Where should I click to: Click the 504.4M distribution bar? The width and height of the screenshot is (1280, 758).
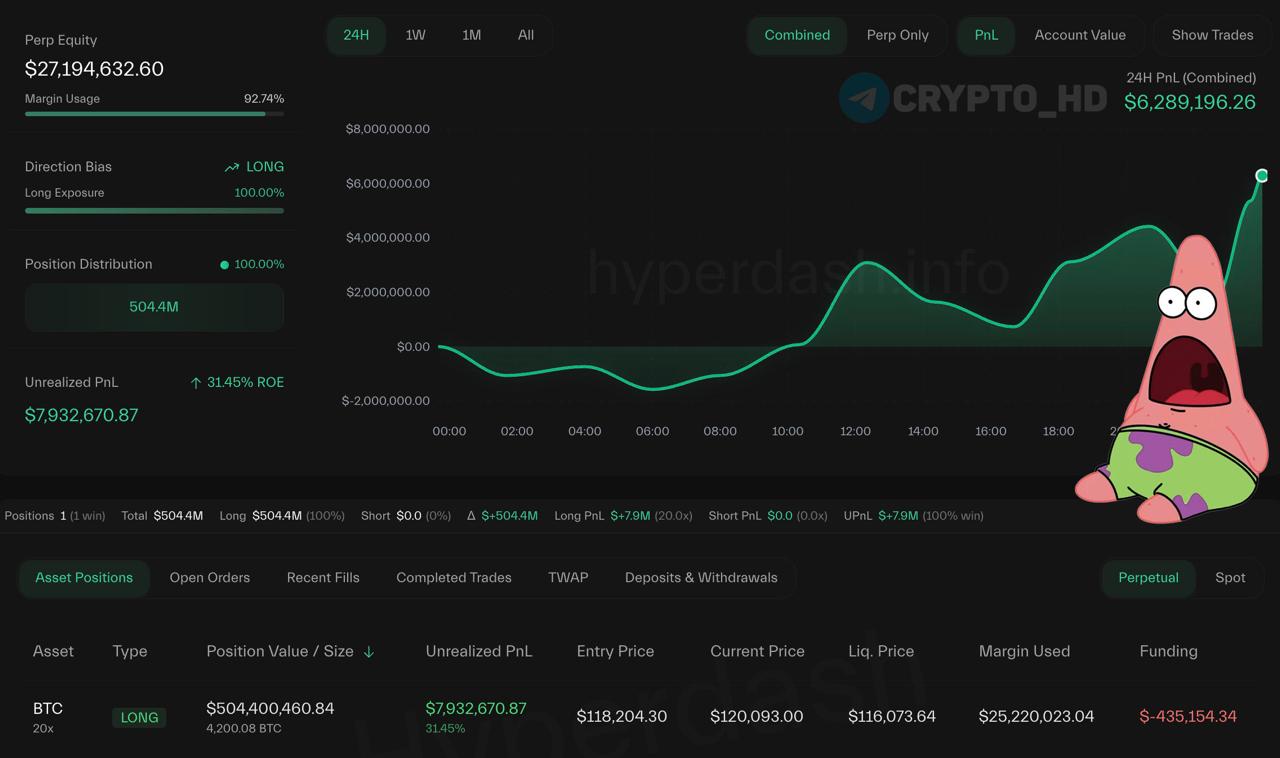coord(154,307)
